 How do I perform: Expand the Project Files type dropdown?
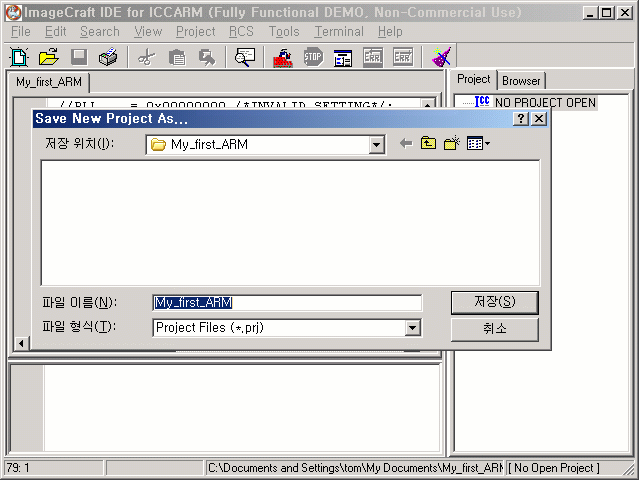point(412,328)
